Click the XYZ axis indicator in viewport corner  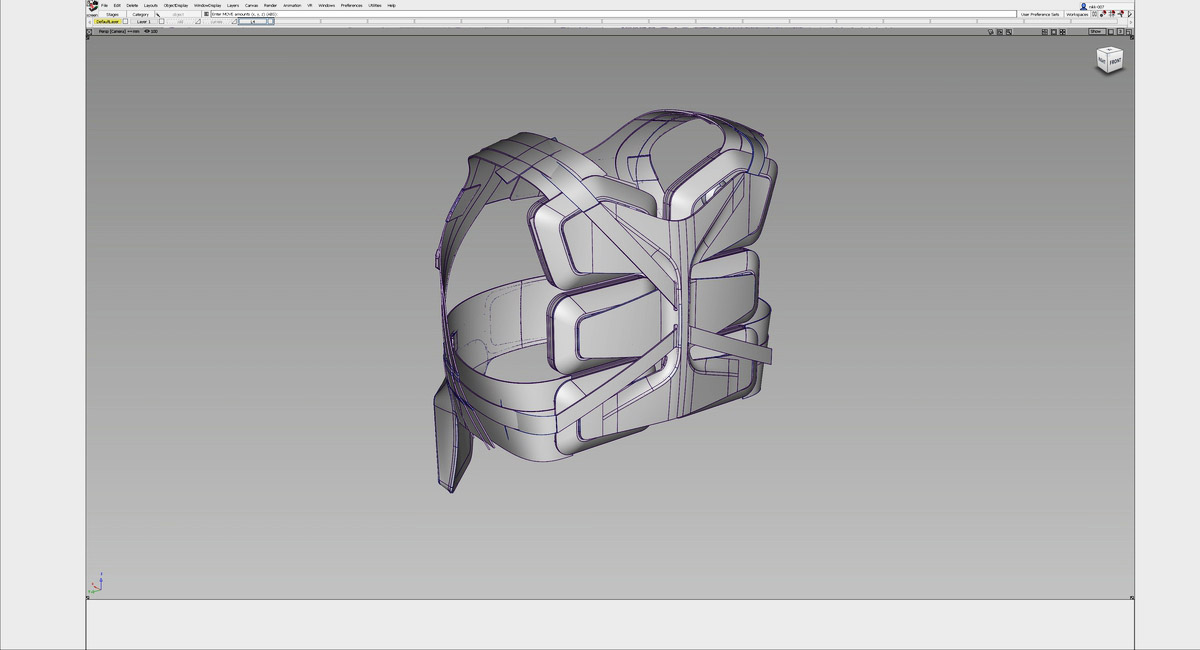tap(95, 584)
